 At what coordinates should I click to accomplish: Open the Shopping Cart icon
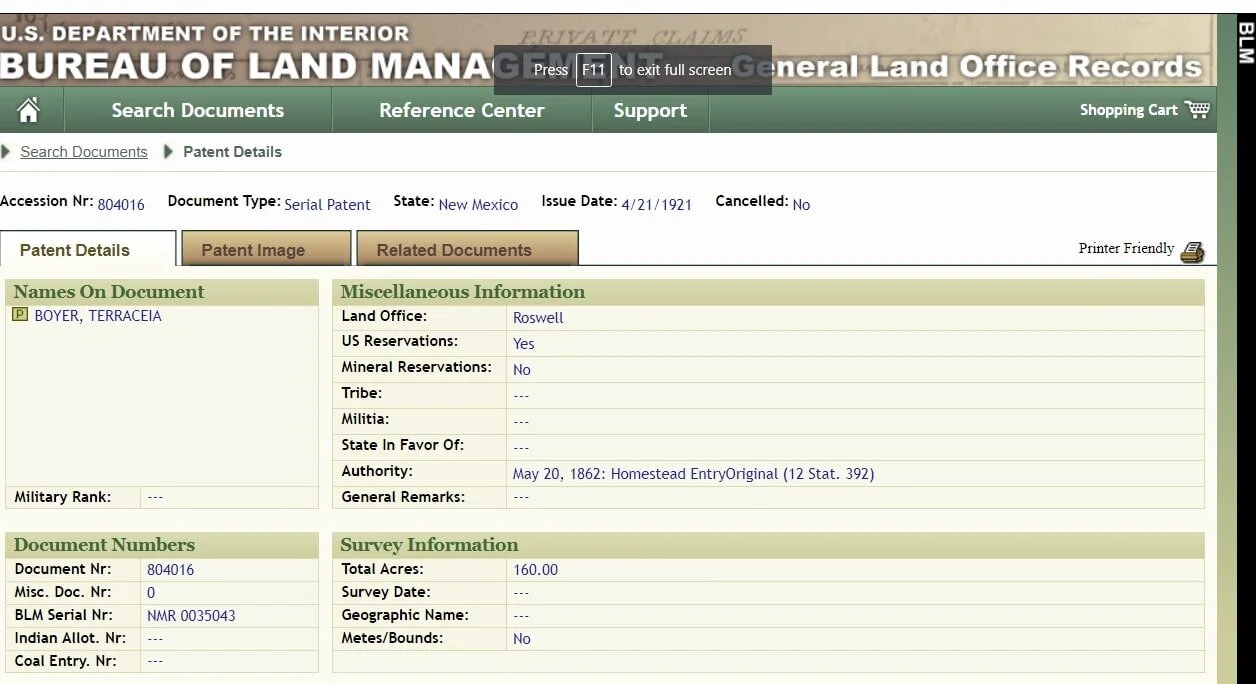click(1197, 109)
